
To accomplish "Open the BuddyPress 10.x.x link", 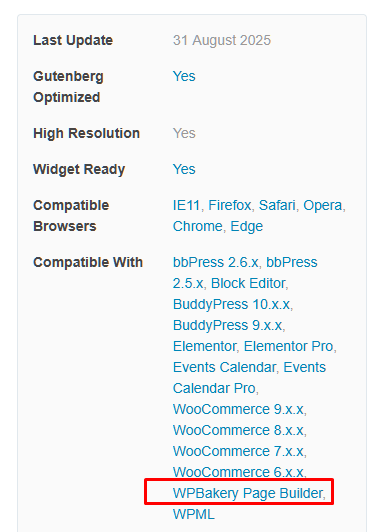I will pyautogui.click(x=231, y=304).
